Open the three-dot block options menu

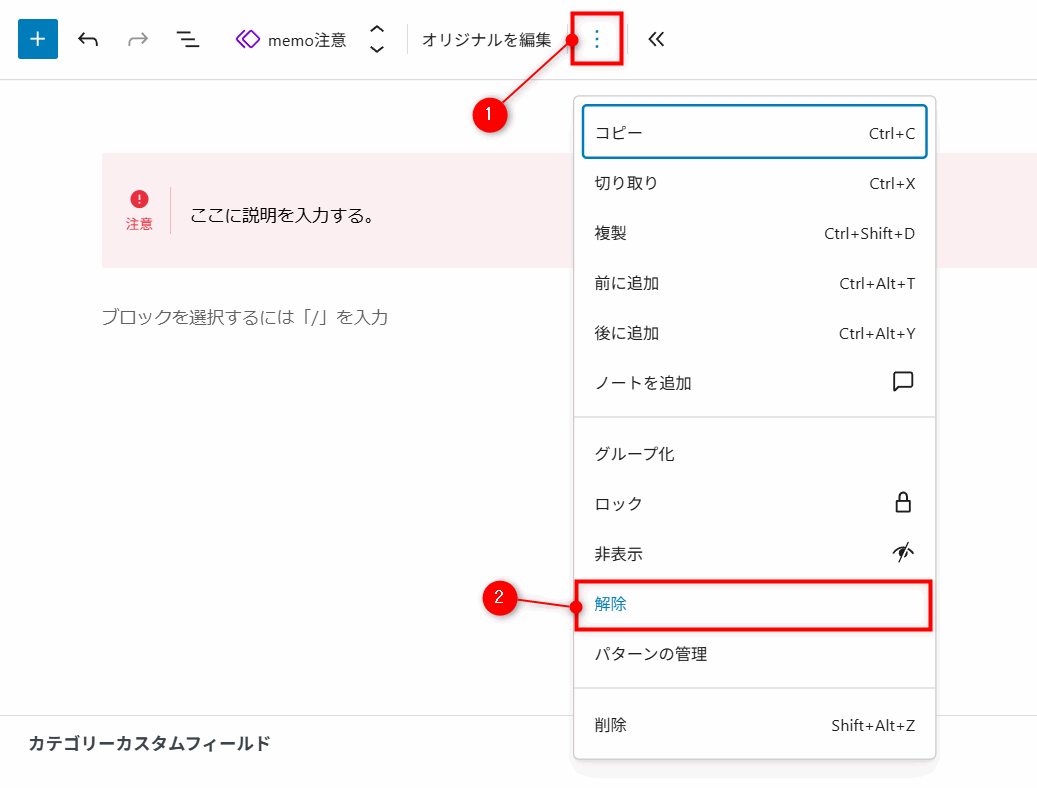coord(597,39)
